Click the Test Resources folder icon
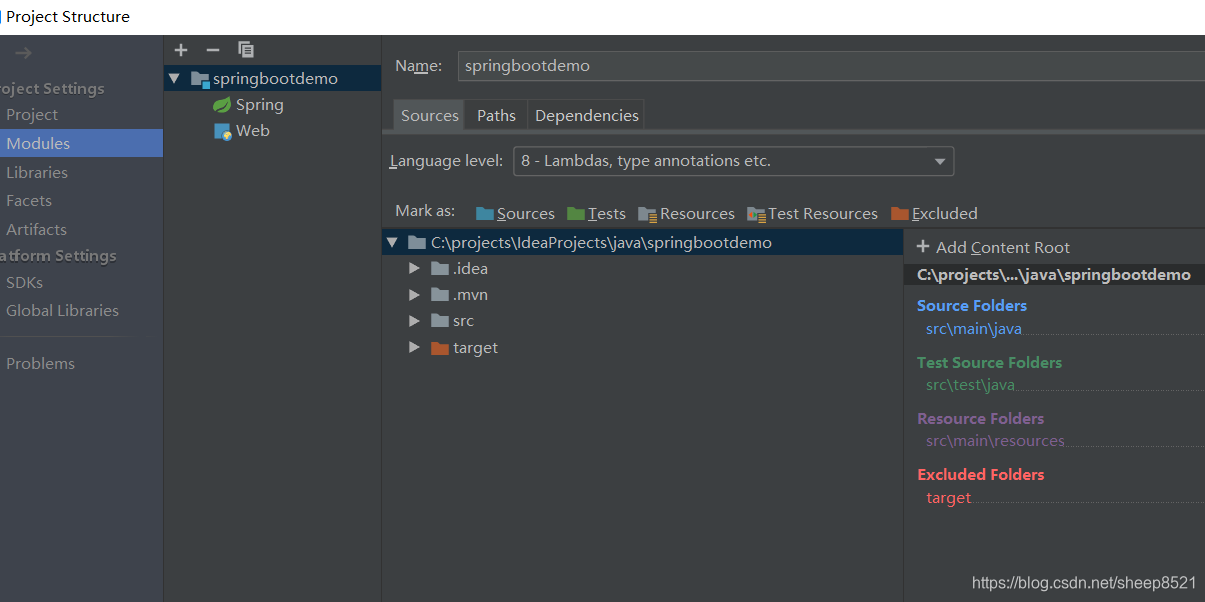 755,214
